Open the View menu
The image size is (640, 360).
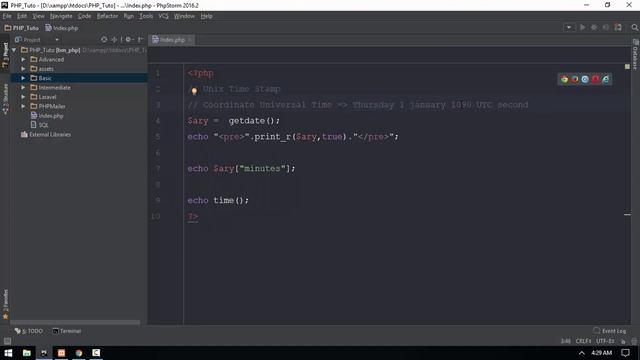(38, 16)
